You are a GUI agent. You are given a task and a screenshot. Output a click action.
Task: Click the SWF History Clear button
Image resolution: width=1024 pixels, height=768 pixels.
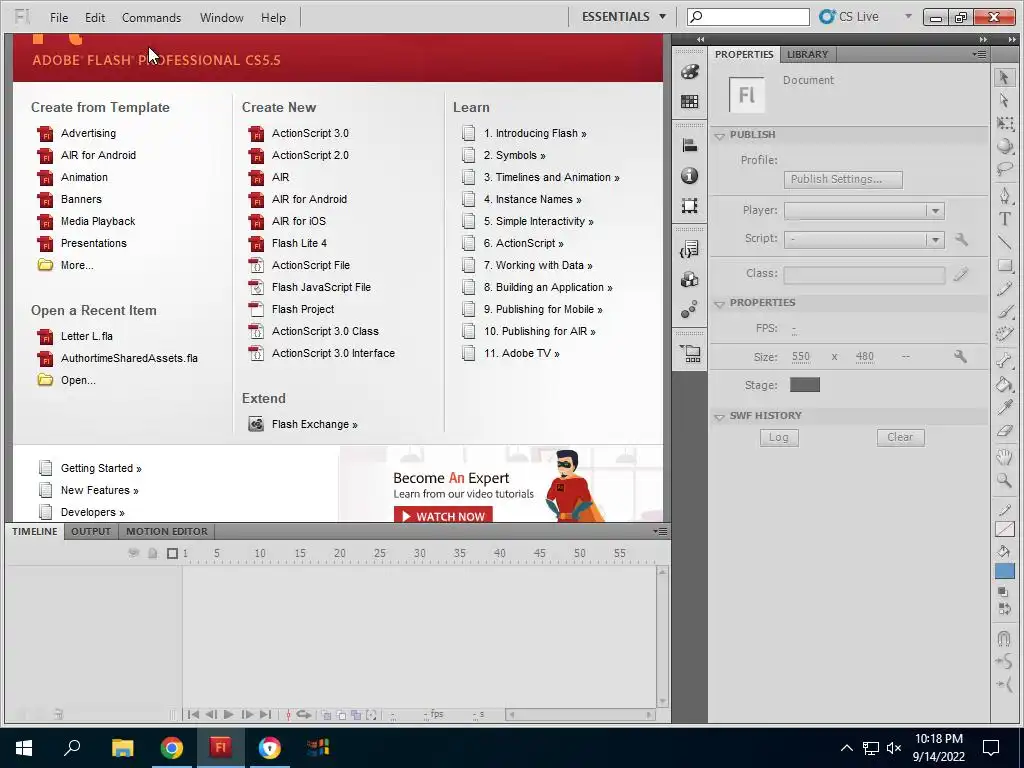pyautogui.click(x=901, y=438)
